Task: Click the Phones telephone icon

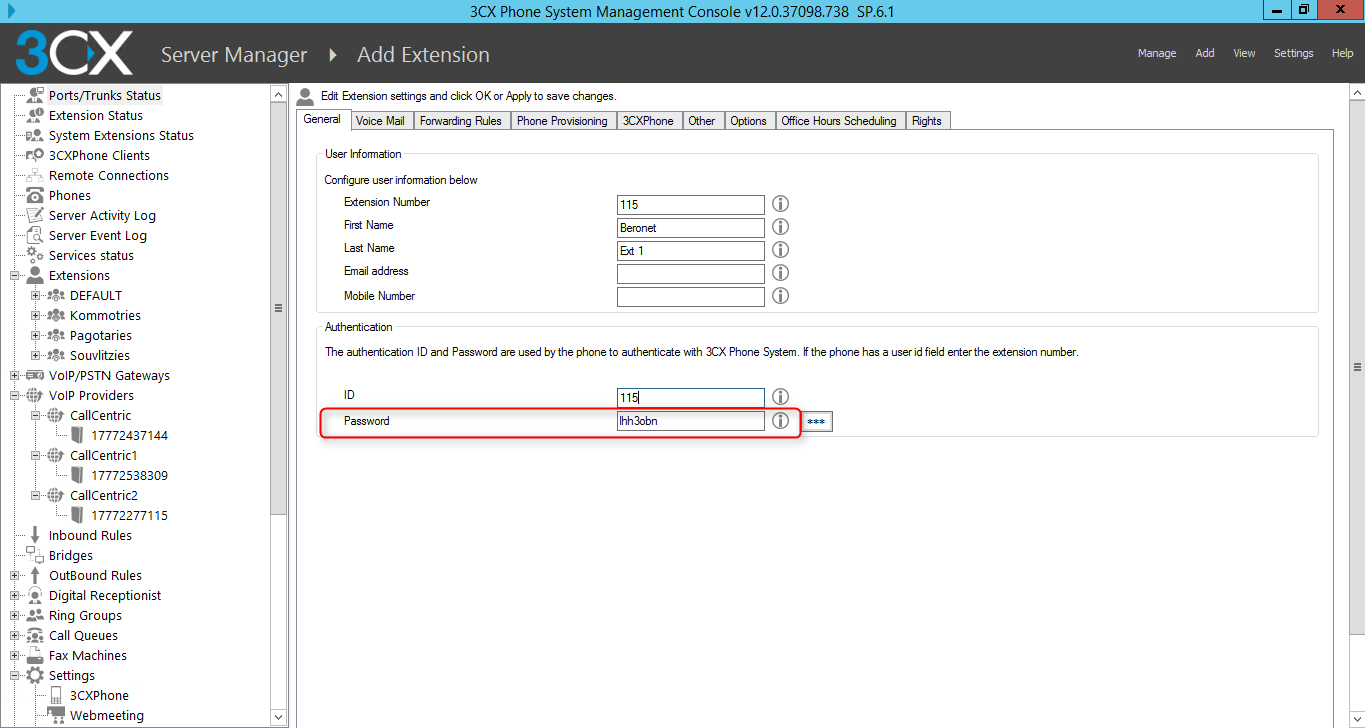Action: [35, 195]
